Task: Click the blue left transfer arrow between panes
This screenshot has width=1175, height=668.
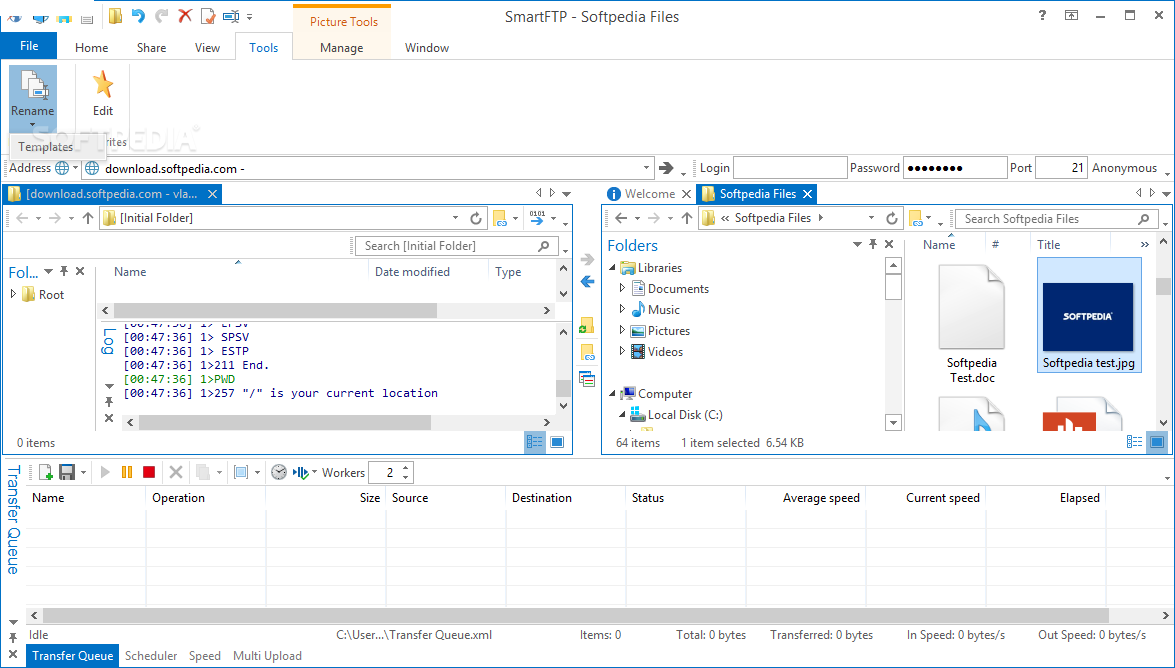Action: click(x=588, y=282)
